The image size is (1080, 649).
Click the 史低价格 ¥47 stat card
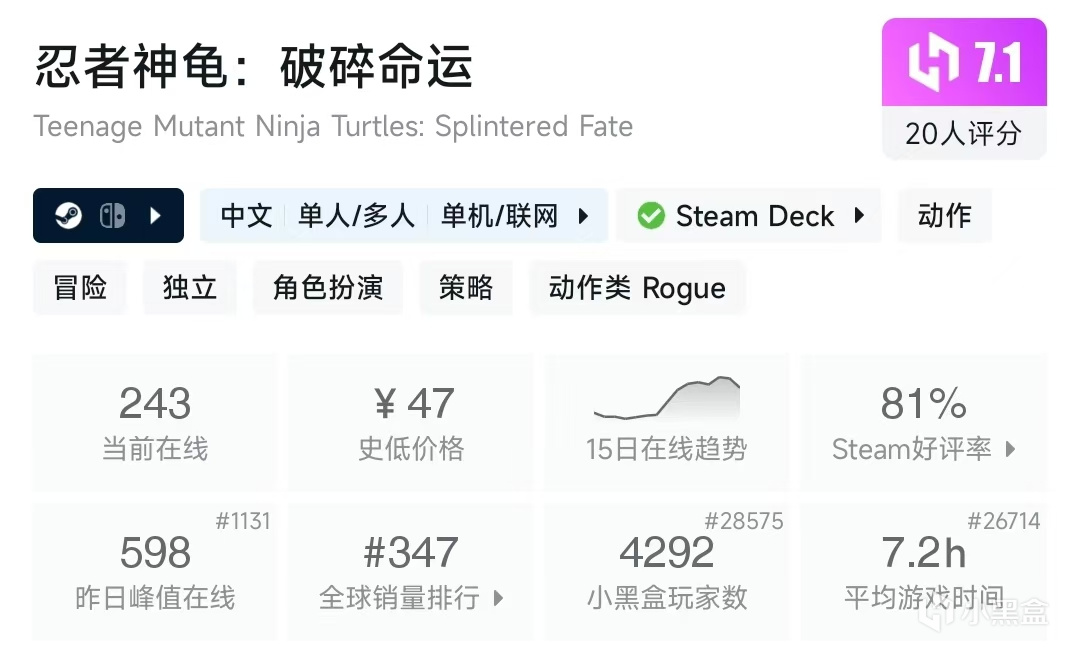(411, 421)
